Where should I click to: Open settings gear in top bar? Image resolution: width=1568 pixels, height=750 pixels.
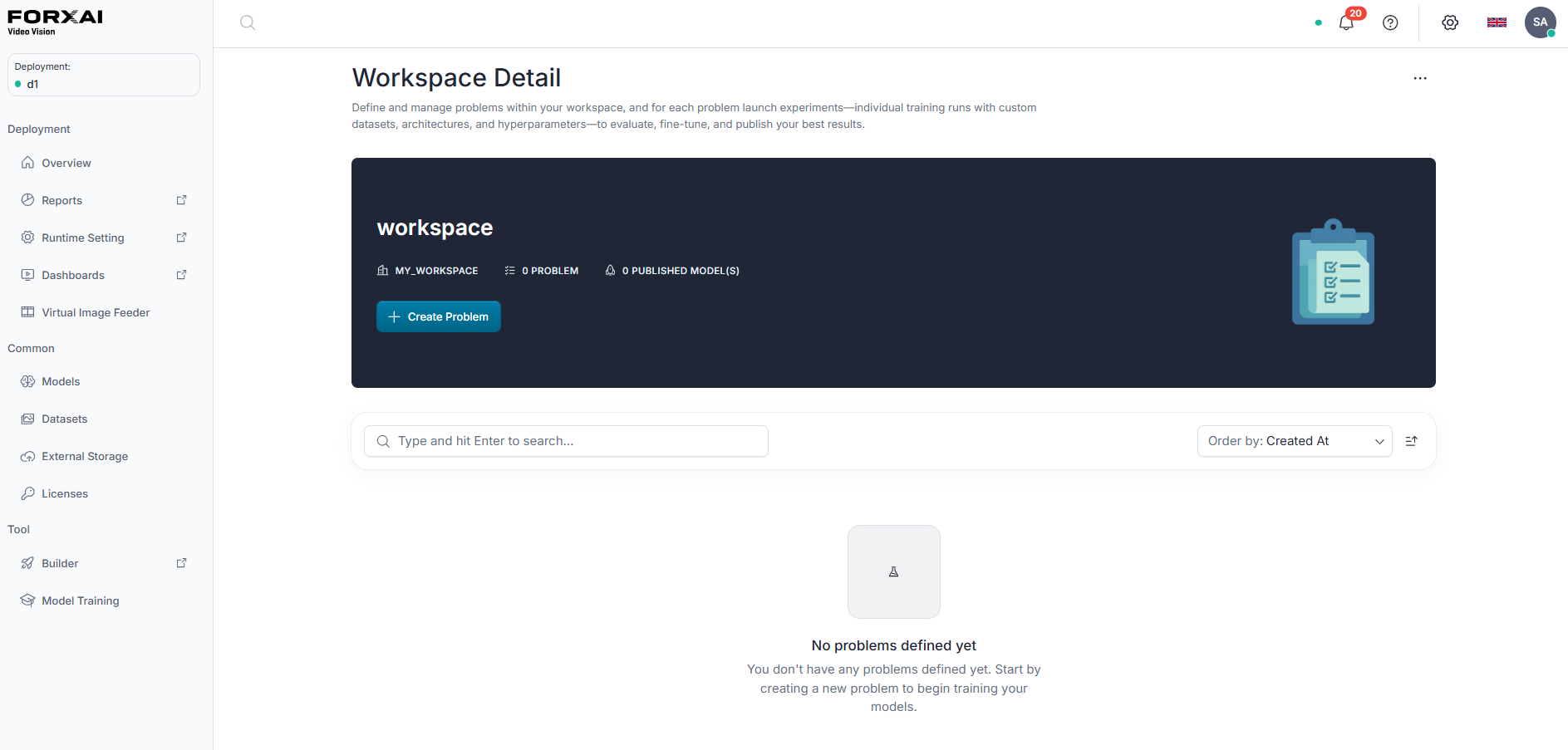pos(1450,22)
